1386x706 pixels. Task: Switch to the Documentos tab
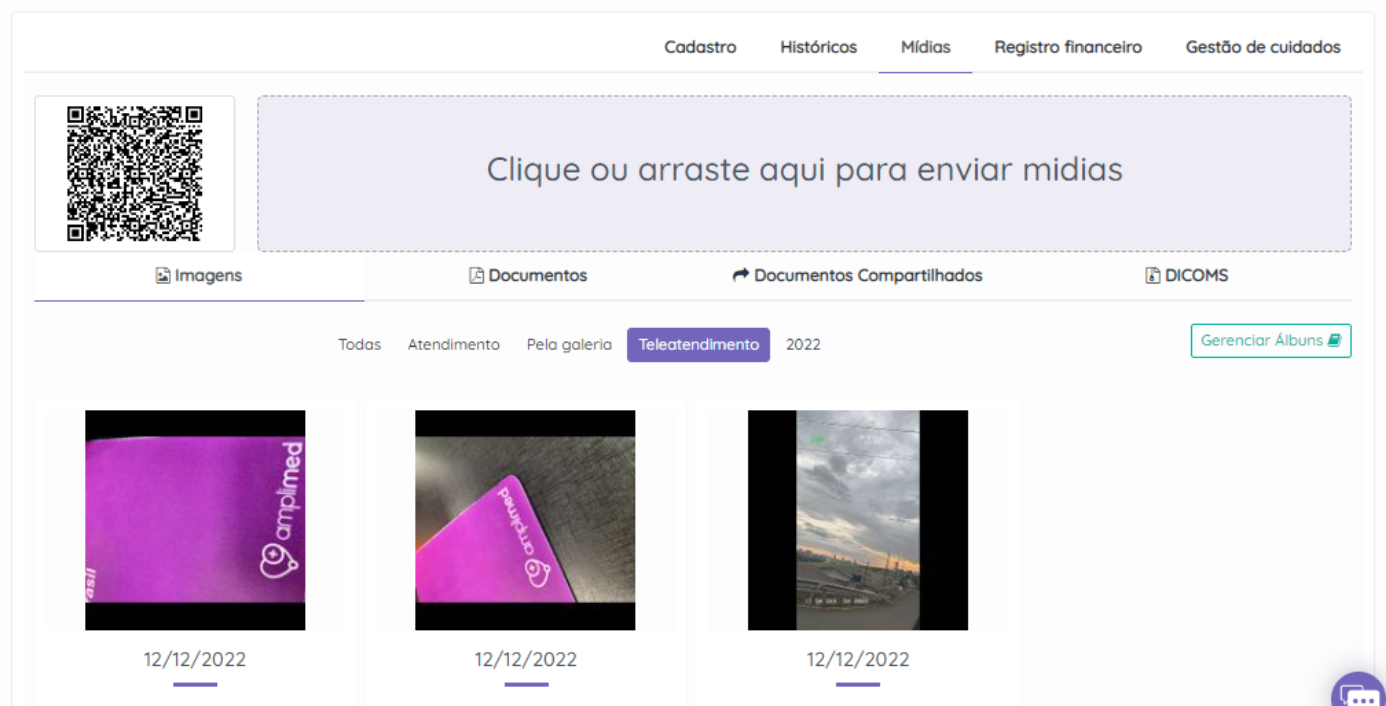click(528, 275)
